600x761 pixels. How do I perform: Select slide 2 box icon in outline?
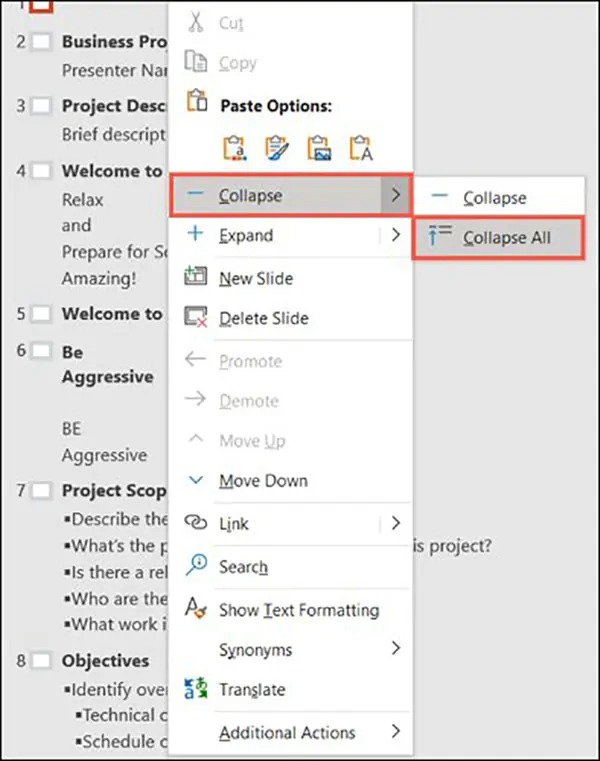click(41, 42)
